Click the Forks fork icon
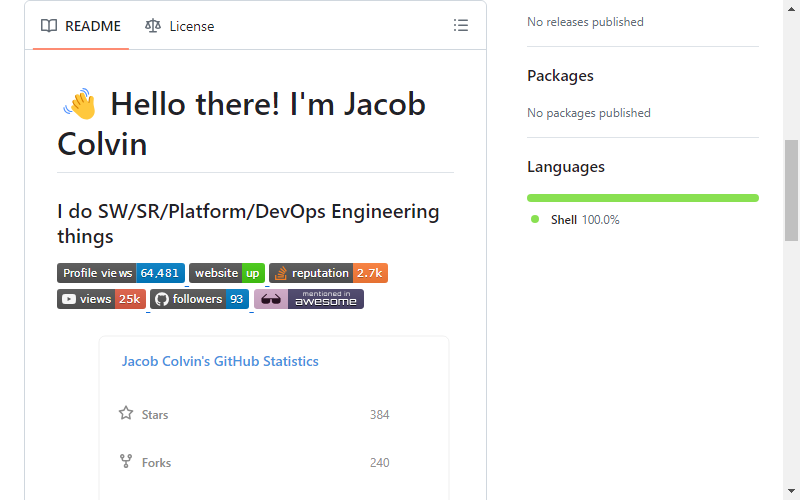The width and height of the screenshot is (800, 500). click(126, 461)
